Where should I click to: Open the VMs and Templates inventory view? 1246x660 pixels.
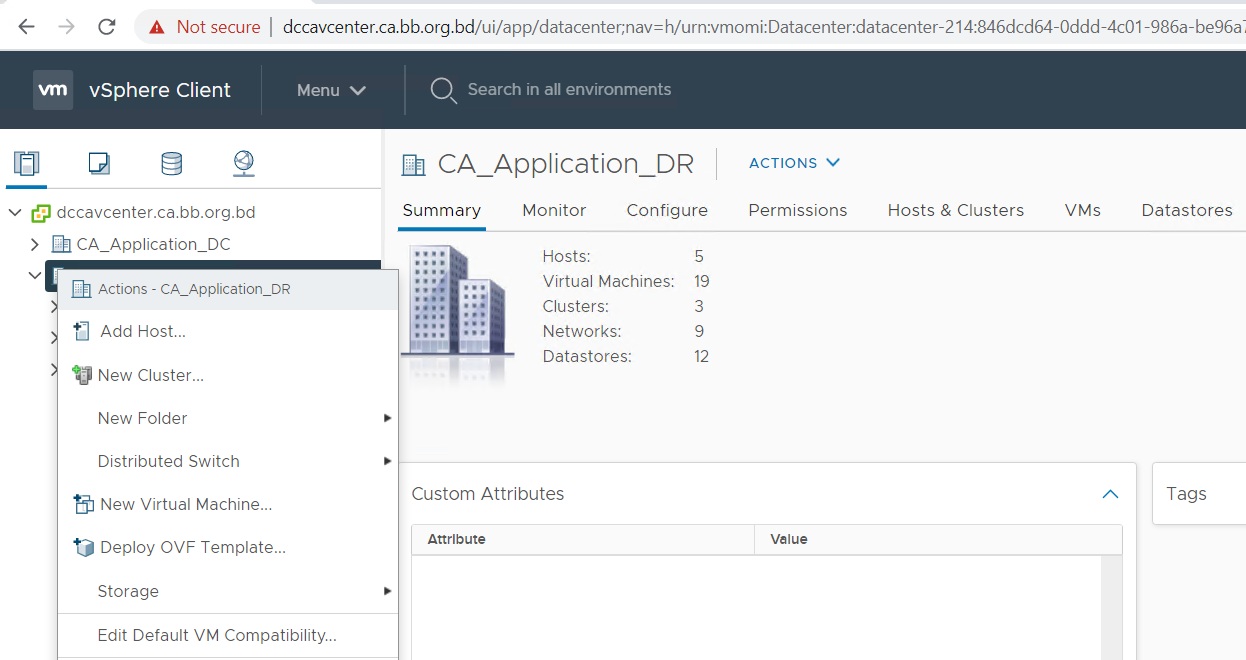click(x=99, y=163)
